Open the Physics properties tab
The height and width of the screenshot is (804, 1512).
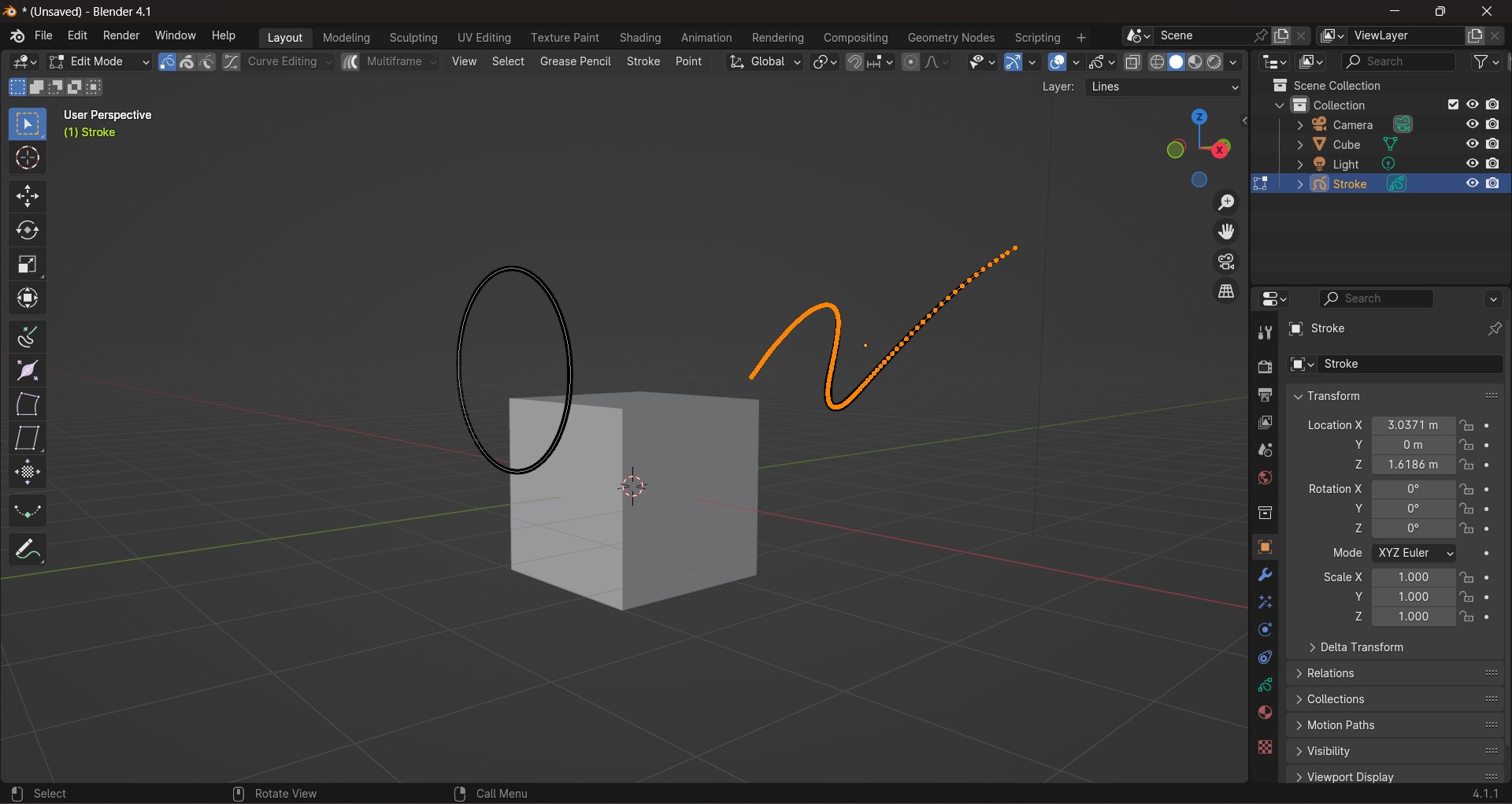click(1266, 630)
